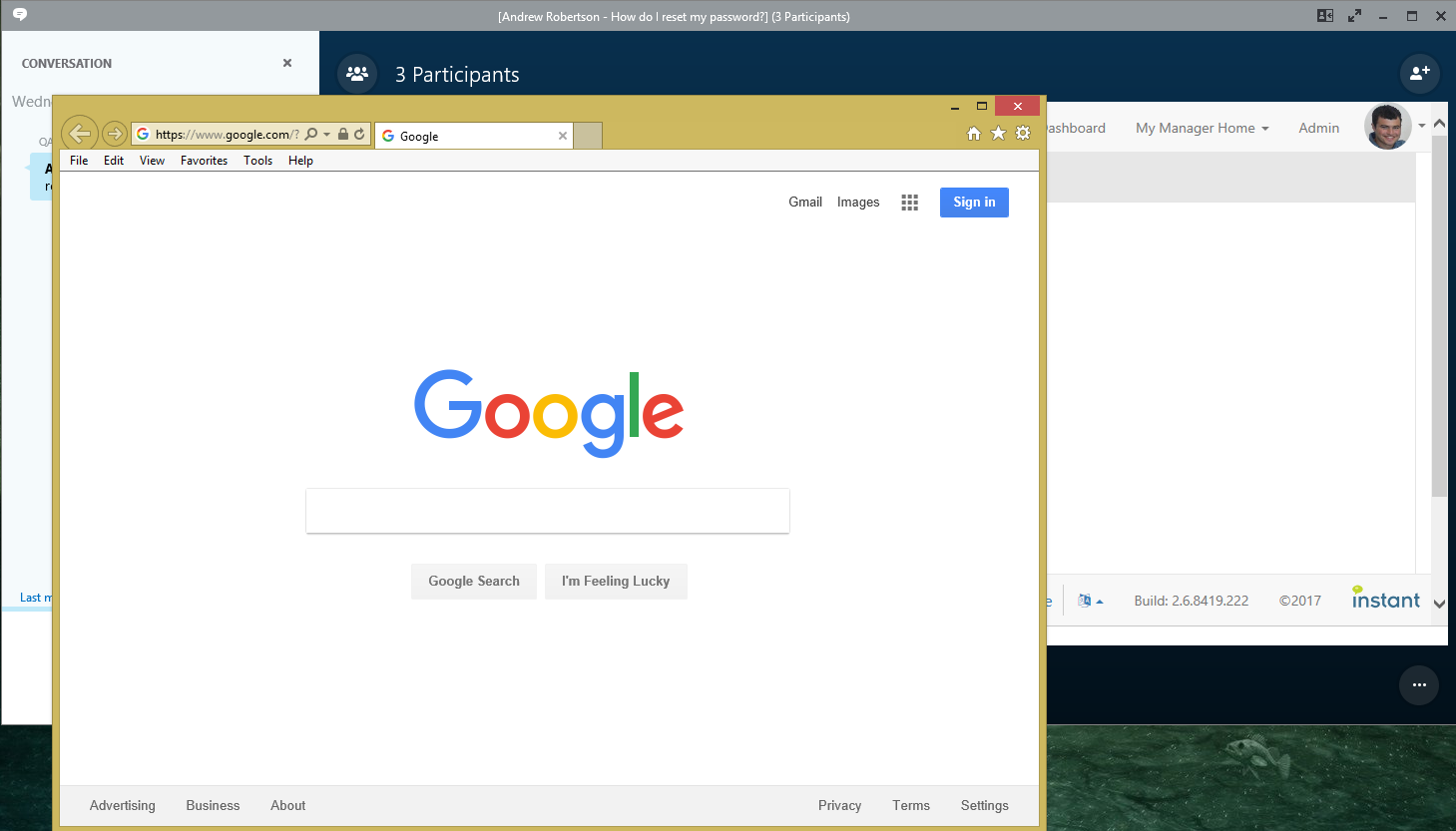Select the Google tab

click(474, 136)
